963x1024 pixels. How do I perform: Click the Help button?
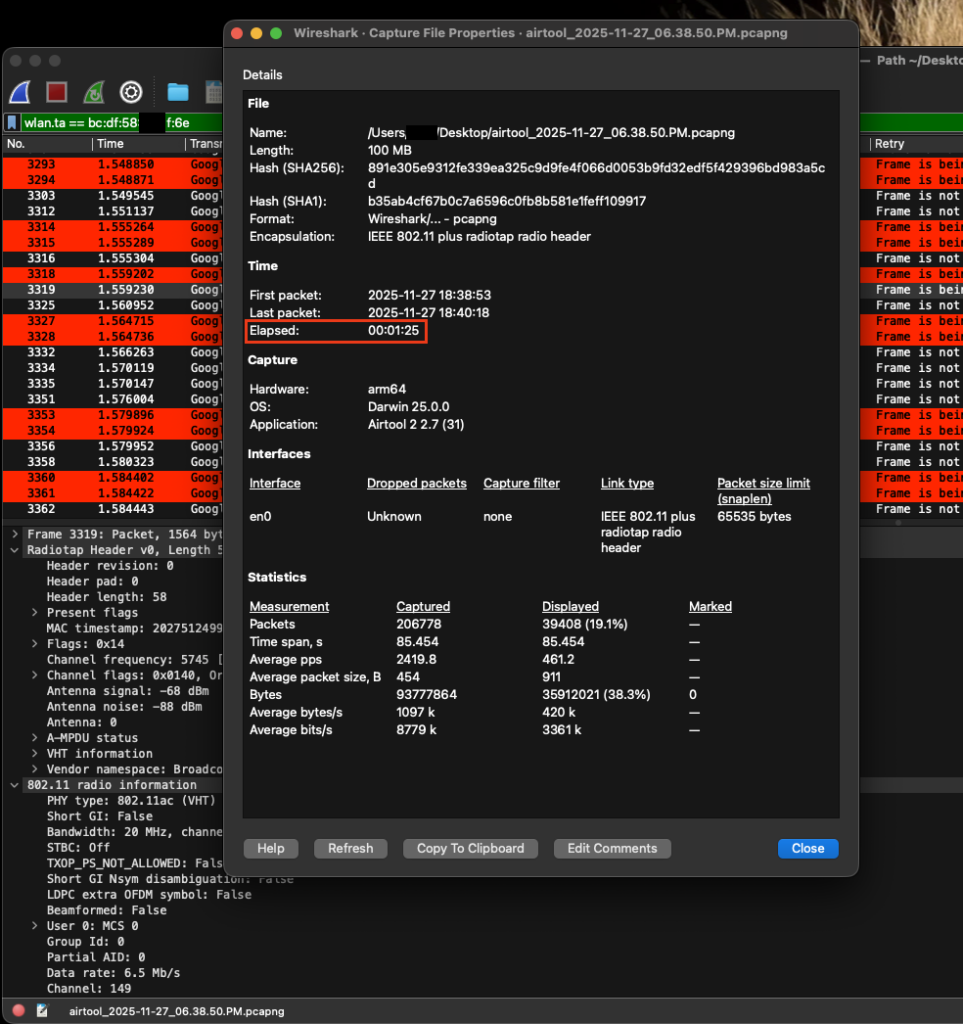[x=271, y=848]
